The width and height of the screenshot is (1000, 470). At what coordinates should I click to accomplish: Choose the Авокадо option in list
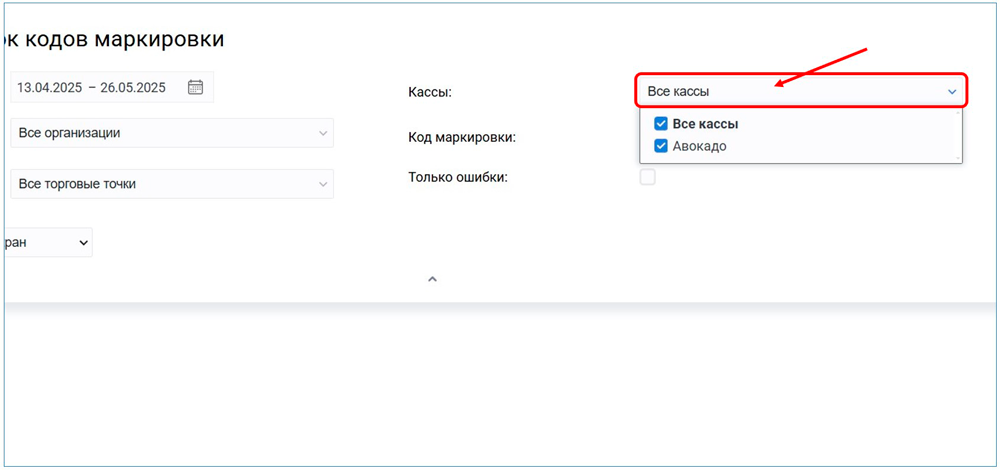pyautogui.click(x=699, y=146)
